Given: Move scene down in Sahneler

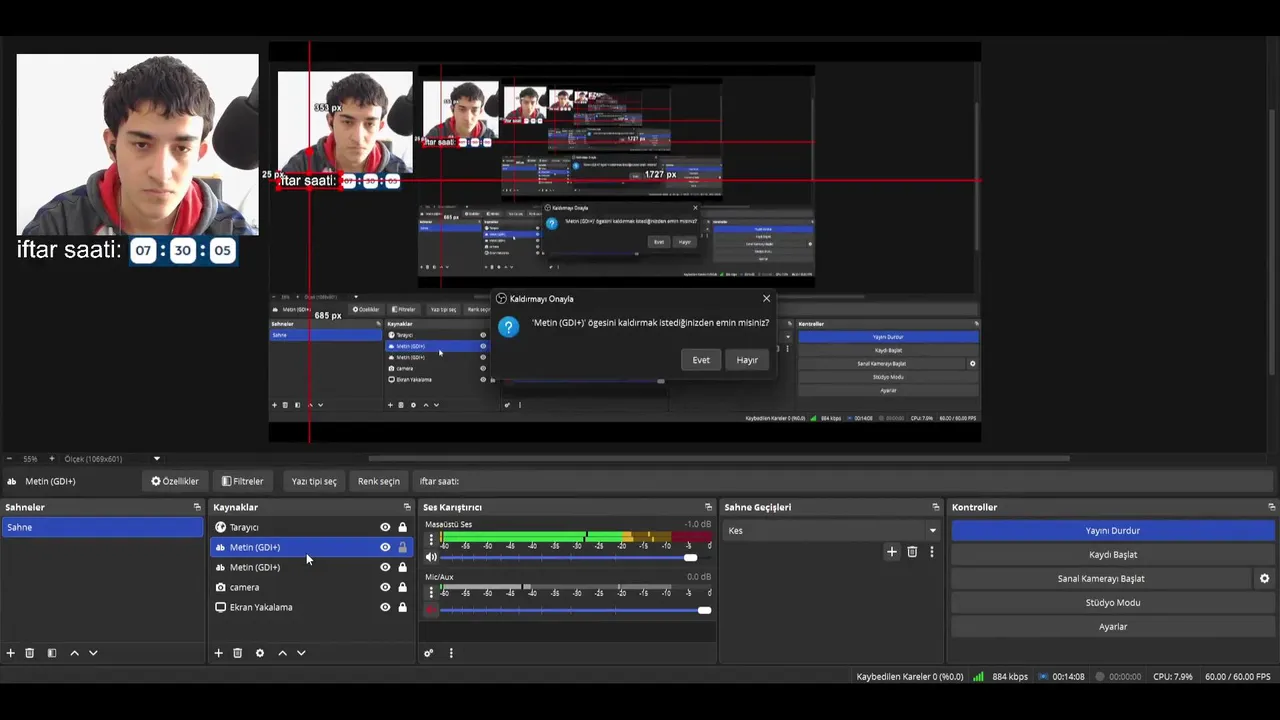Looking at the screenshot, I should (x=93, y=653).
